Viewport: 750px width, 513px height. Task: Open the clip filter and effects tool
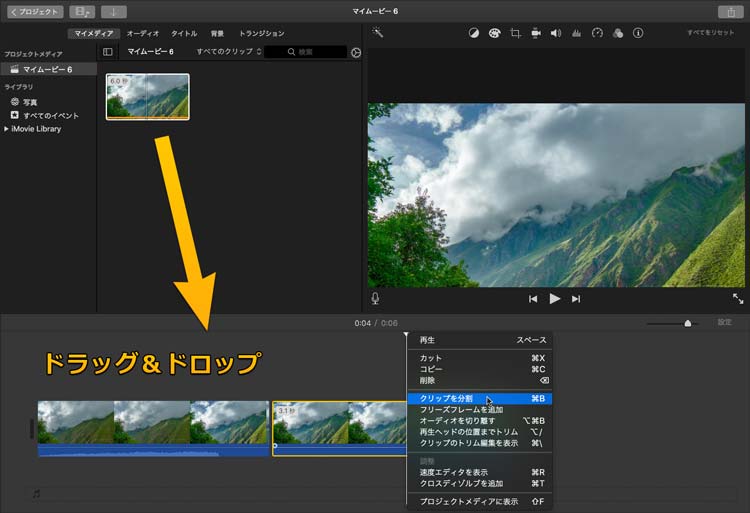pyautogui.click(x=618, y=33)
